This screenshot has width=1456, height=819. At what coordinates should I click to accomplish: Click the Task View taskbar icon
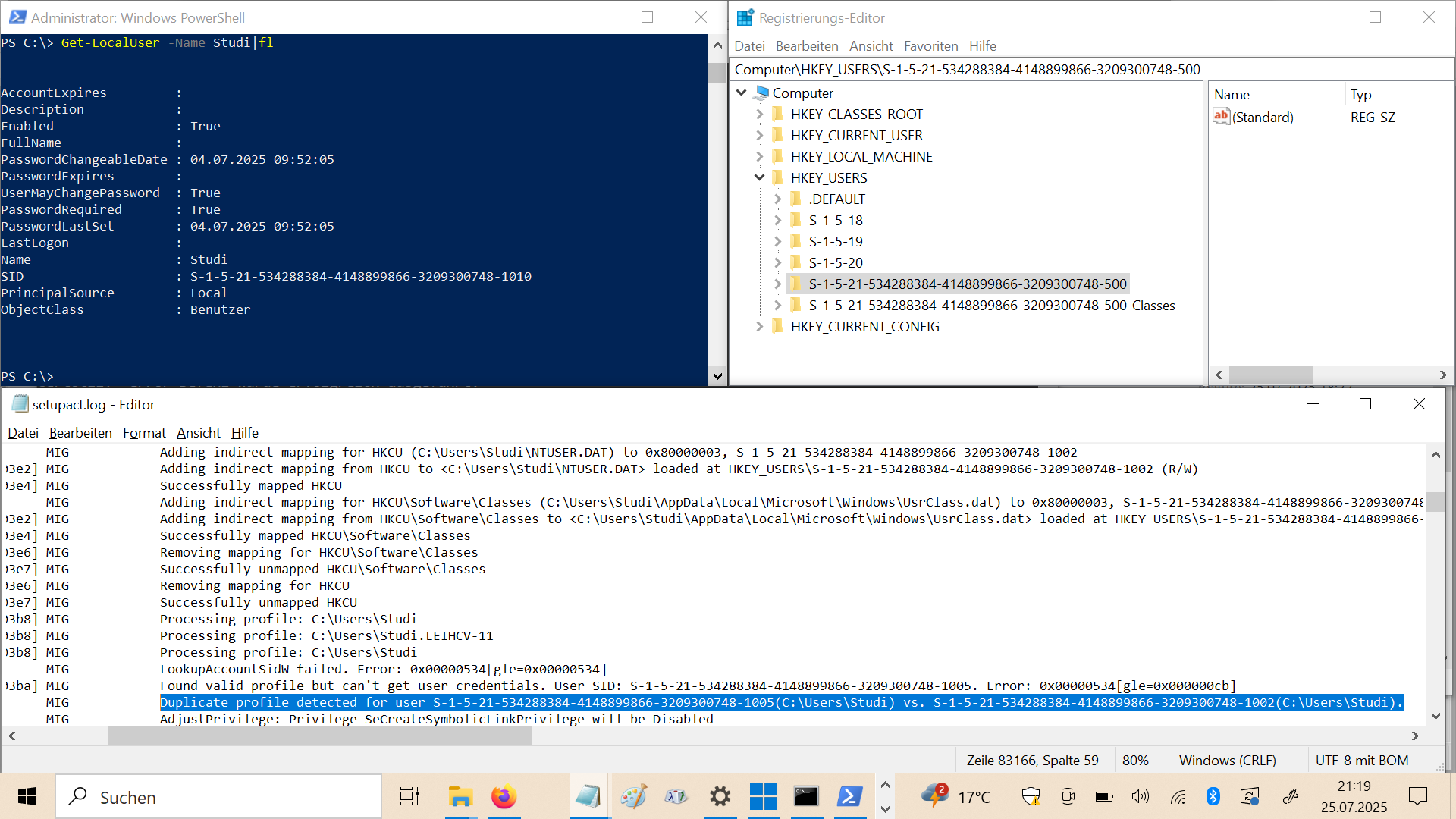coord(409,797)
